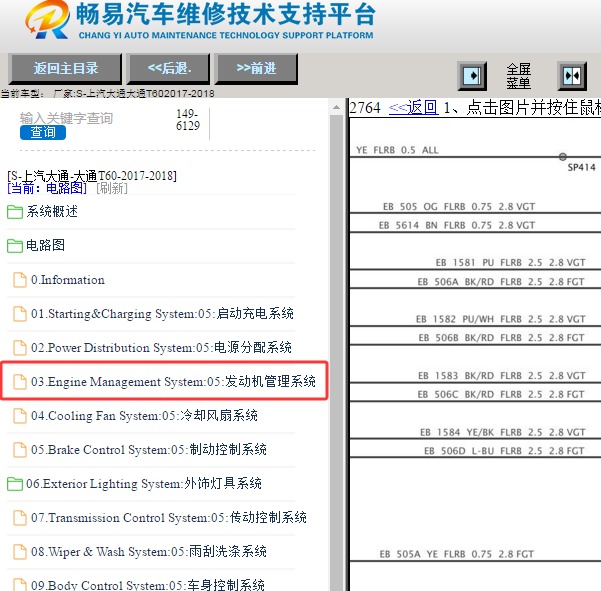Click the 06.Exterior Lighting folder icon

(x=15, y=484)
